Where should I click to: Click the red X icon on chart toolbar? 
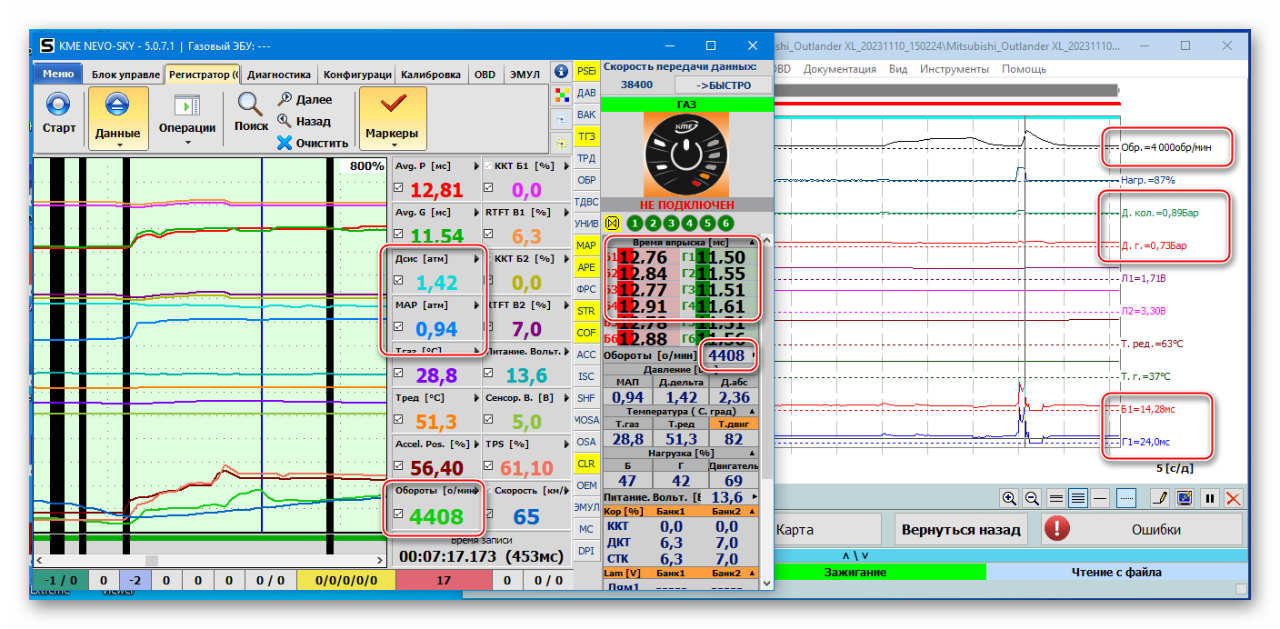click(x=1233, y=497)
